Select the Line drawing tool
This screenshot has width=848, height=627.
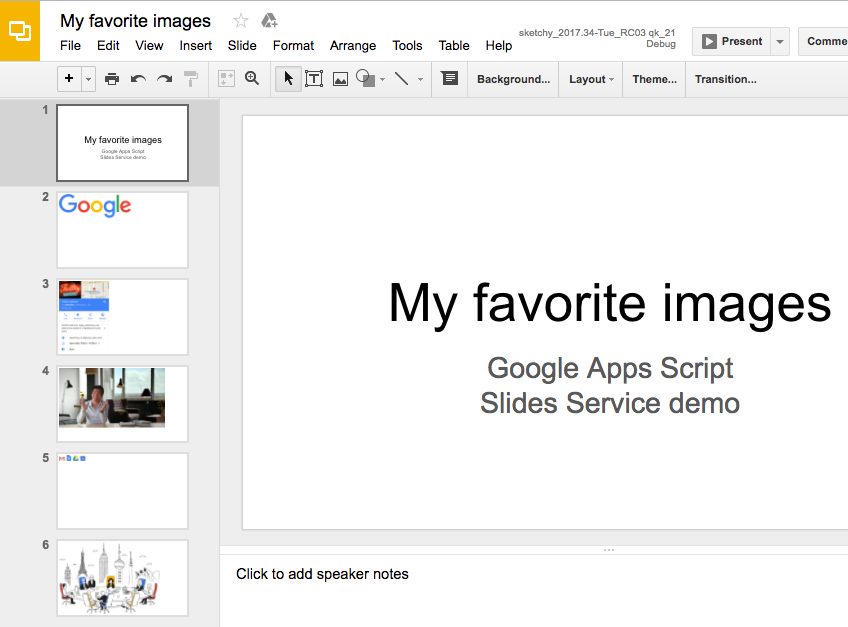pos(401,79)
